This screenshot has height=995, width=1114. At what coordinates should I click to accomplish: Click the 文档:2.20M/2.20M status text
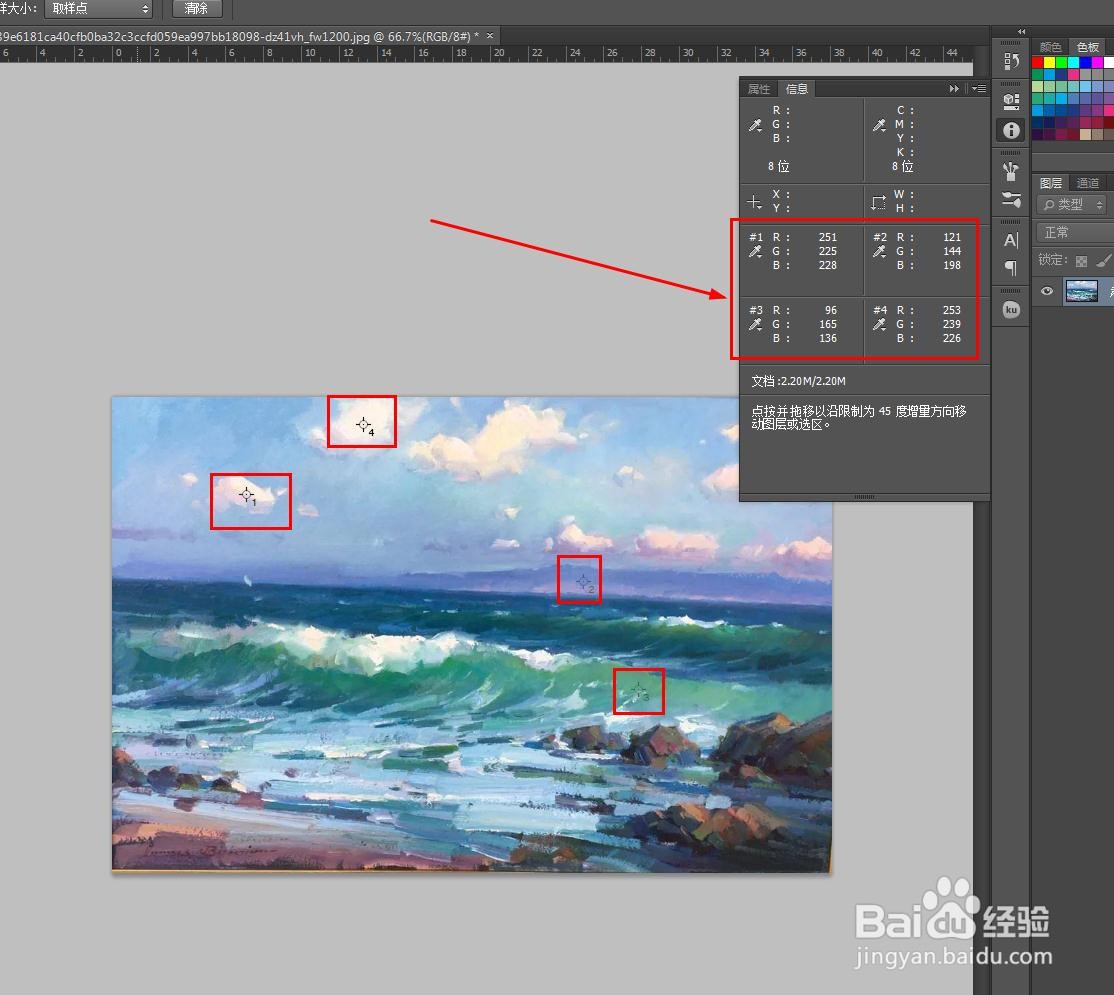799,381
